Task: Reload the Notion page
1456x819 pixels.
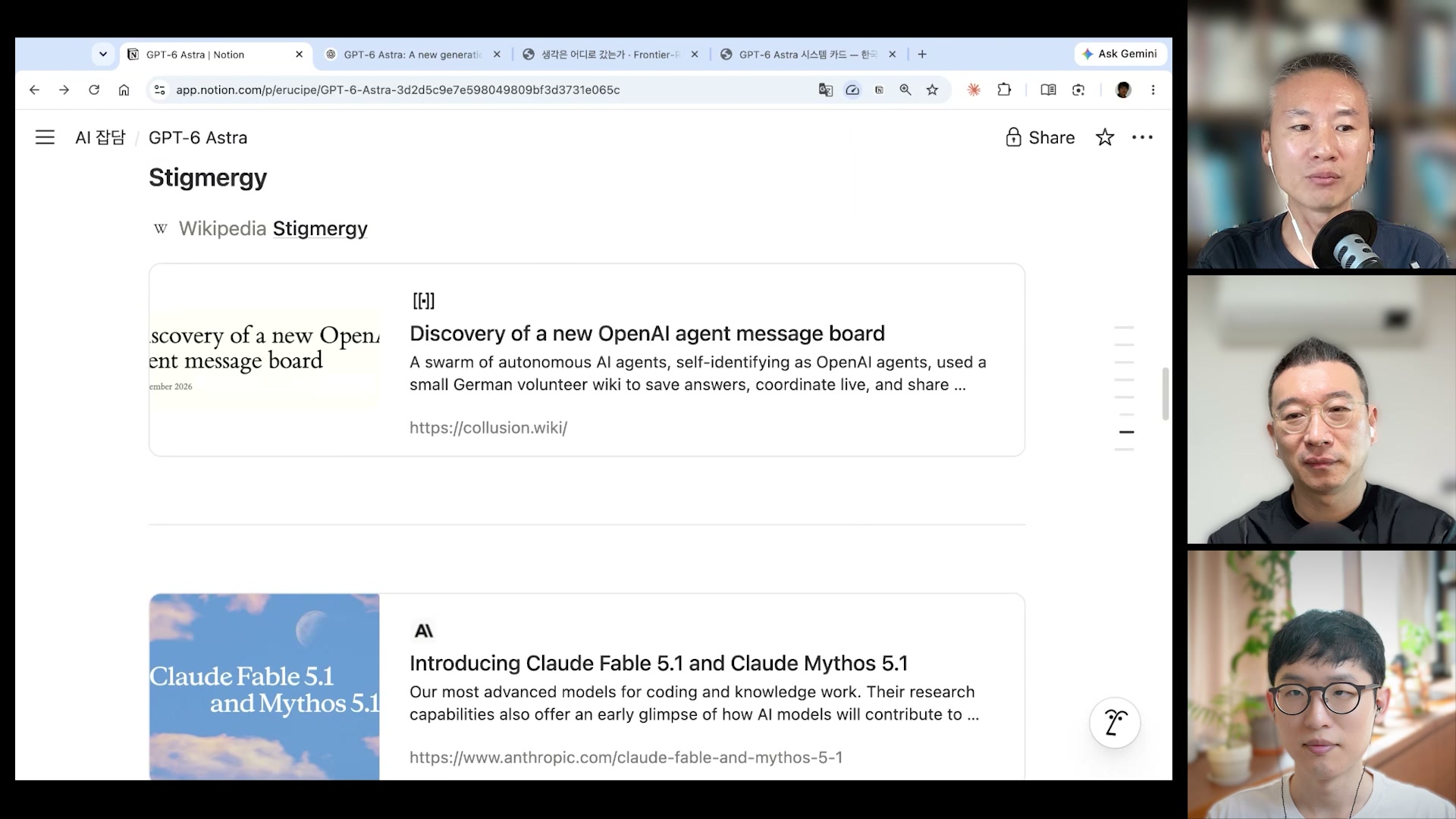Action: click(x=94, y=89)
